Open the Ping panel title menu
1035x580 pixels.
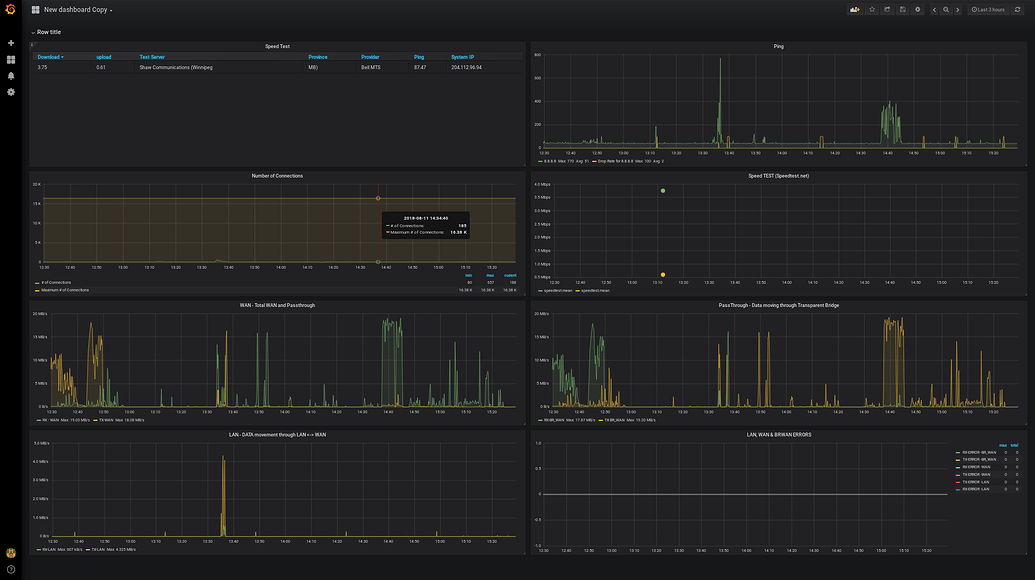click(779, 45)
